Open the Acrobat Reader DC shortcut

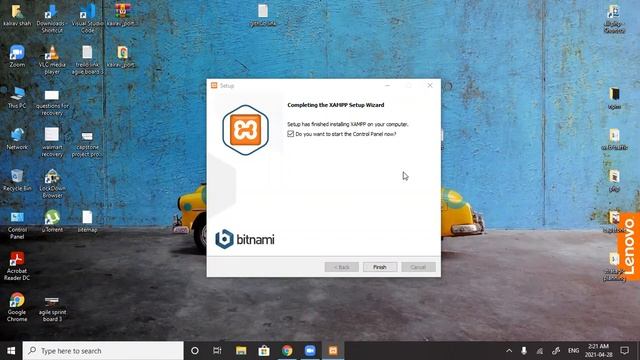coord(17,266)
